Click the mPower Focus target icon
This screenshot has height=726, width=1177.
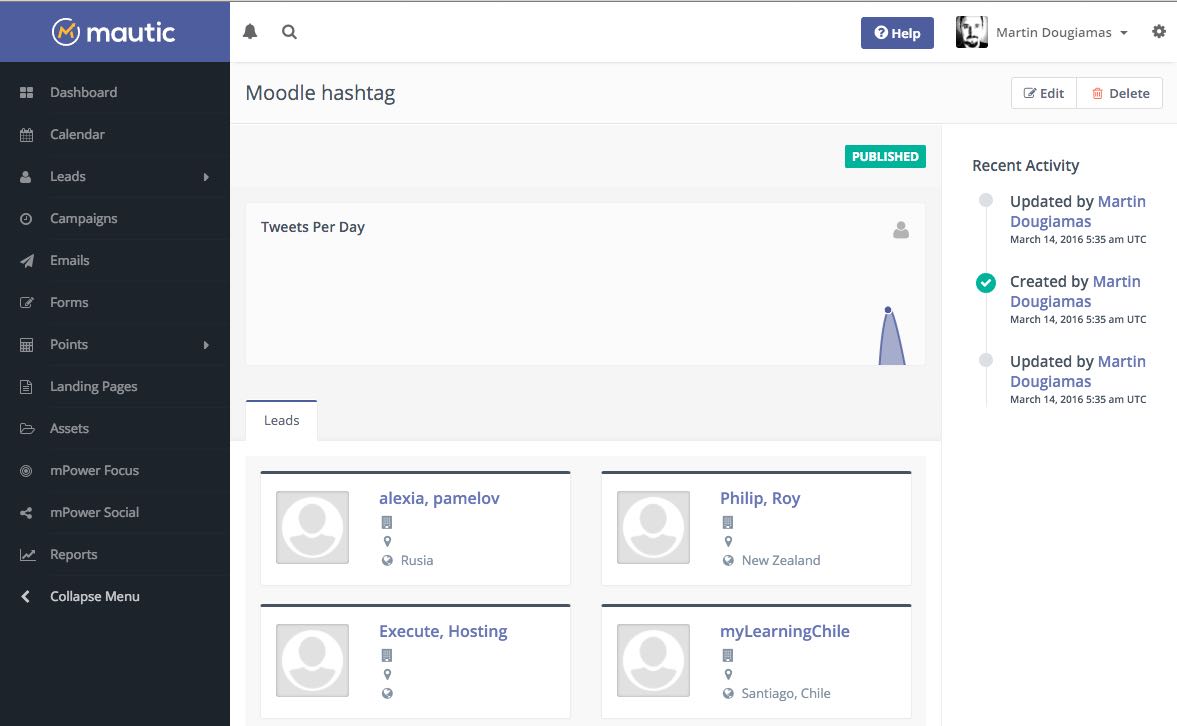tap(26, 471)
